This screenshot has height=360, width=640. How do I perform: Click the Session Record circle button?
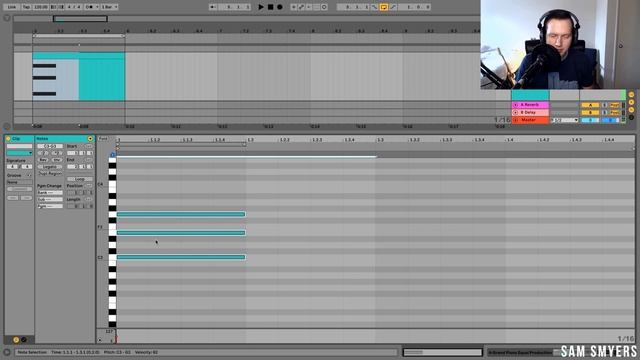click(324, 7)
